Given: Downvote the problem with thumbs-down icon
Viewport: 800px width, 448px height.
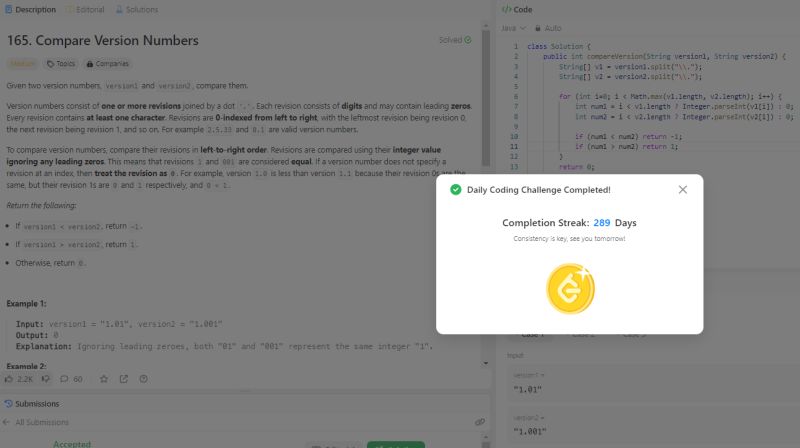Looking at the screenshot, I should pos(46,379).
